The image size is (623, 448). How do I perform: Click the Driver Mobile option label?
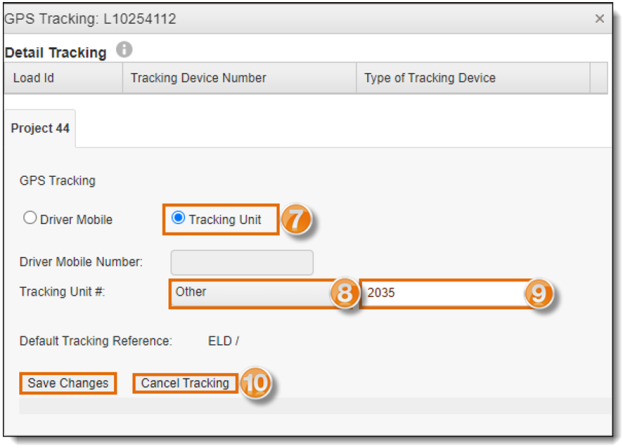pos(76,220)
